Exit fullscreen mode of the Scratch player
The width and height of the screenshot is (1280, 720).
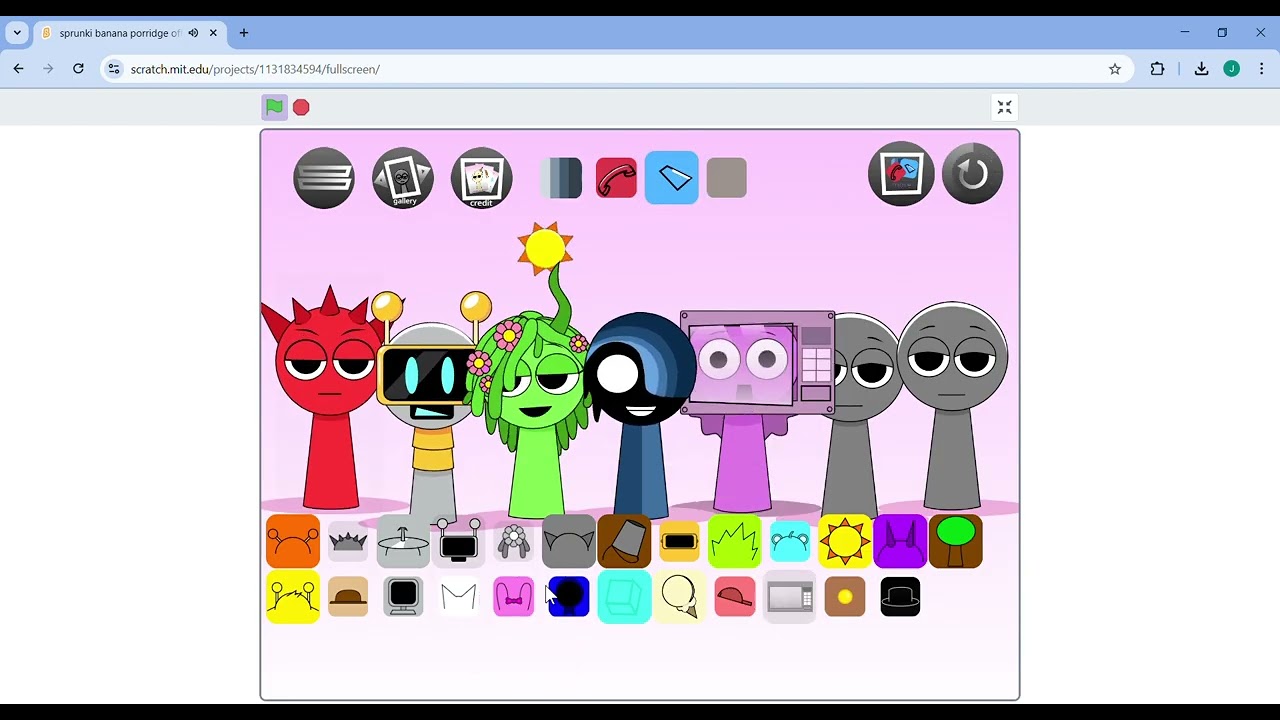[1005, 107]
